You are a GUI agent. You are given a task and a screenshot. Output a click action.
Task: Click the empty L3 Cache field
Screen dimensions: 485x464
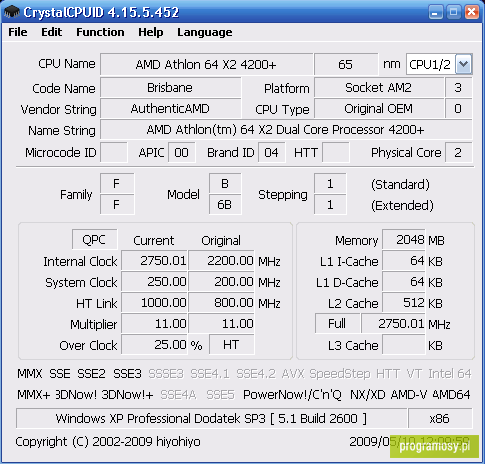404,345
